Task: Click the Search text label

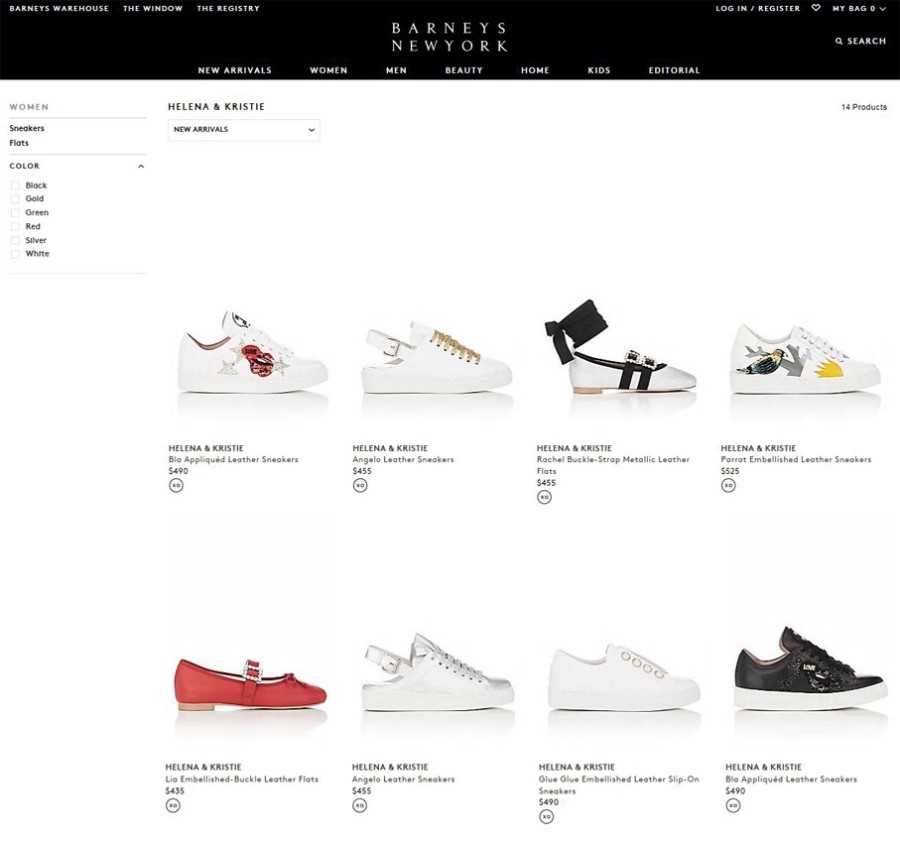Action: (867, 41)
